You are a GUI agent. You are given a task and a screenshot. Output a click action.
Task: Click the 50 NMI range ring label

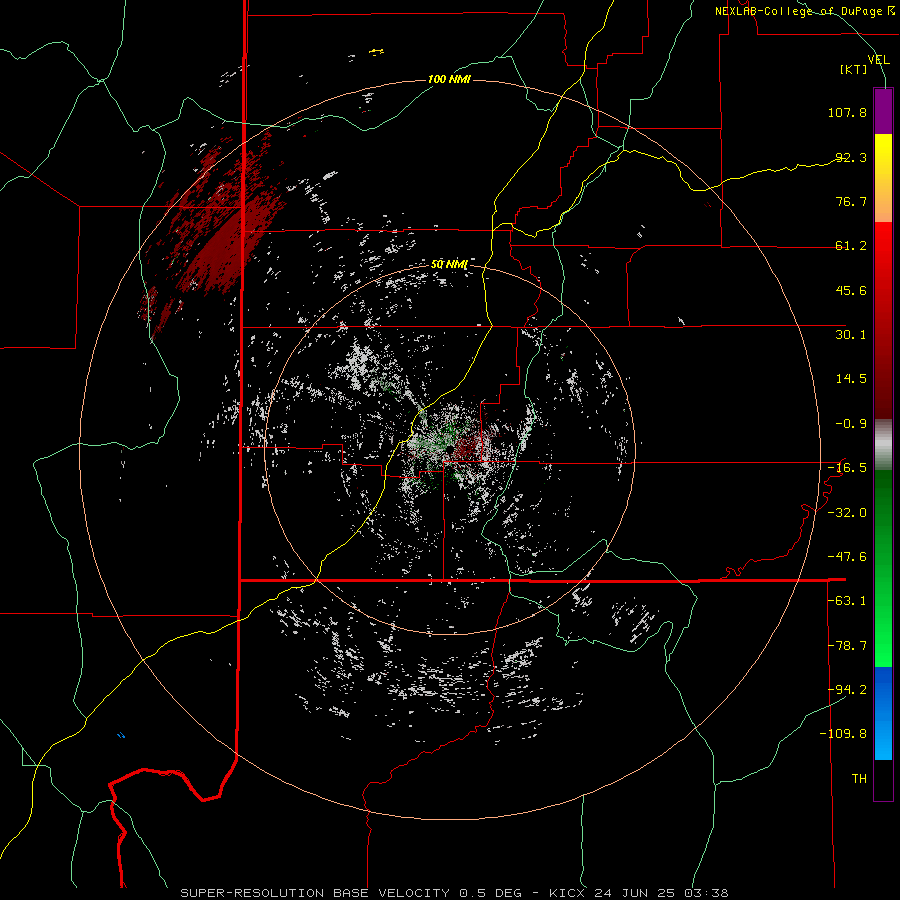click(449, 264)
